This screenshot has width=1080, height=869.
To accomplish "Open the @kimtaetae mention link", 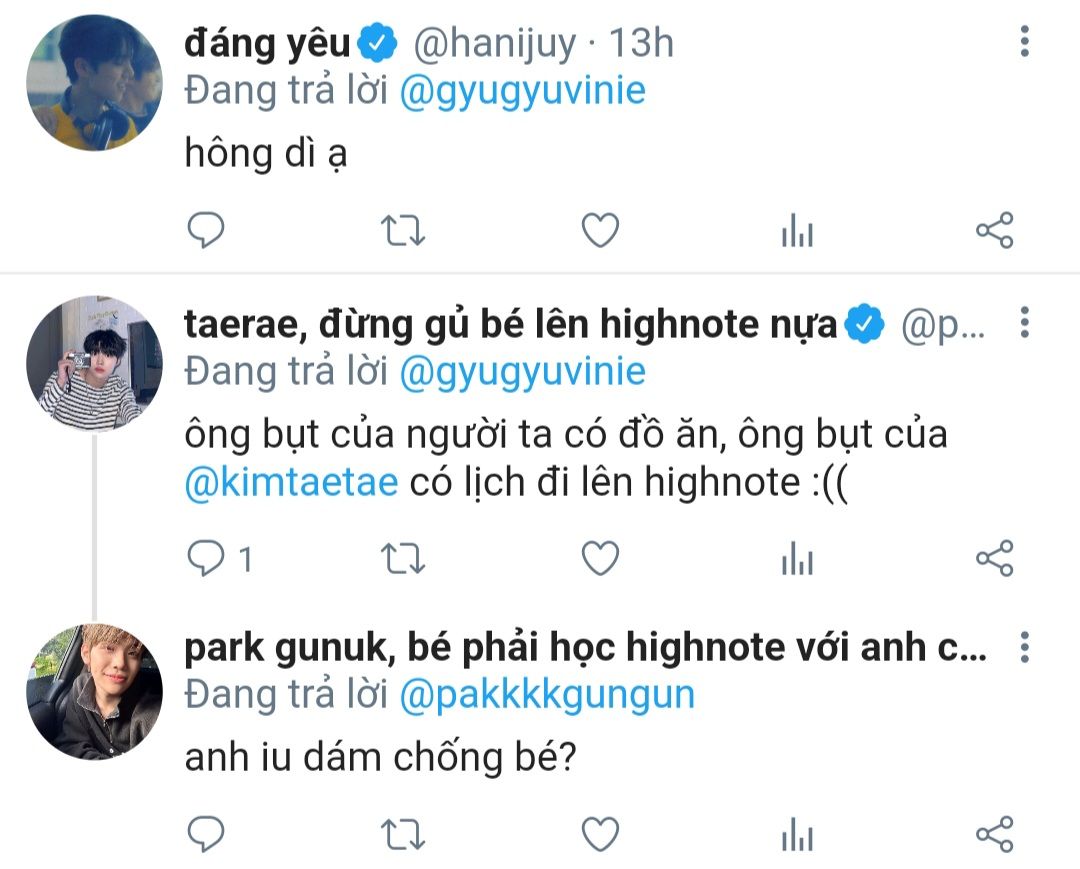I will (291, 482).
